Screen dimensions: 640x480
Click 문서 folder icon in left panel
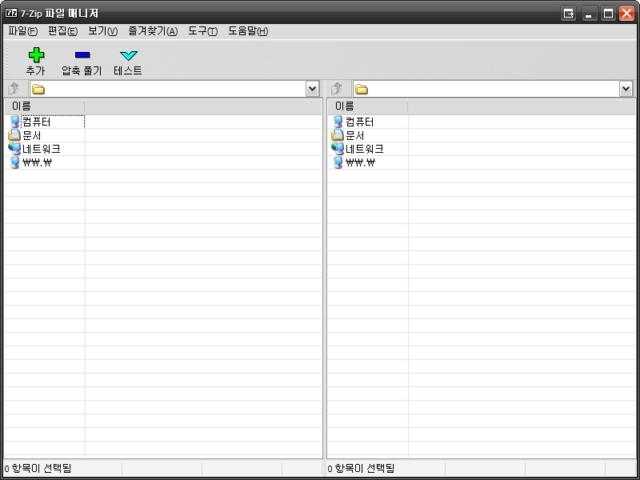(14, 135)
